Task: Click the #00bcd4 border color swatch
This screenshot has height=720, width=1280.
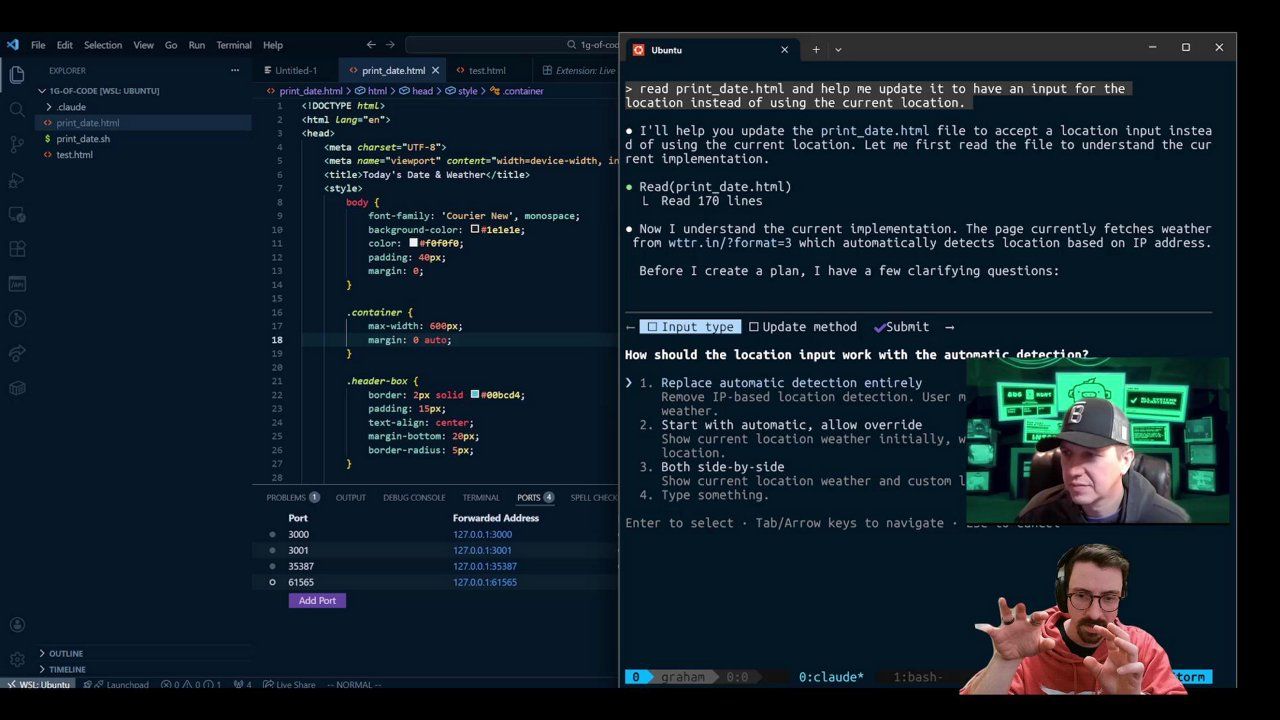Action: (475, 395)
